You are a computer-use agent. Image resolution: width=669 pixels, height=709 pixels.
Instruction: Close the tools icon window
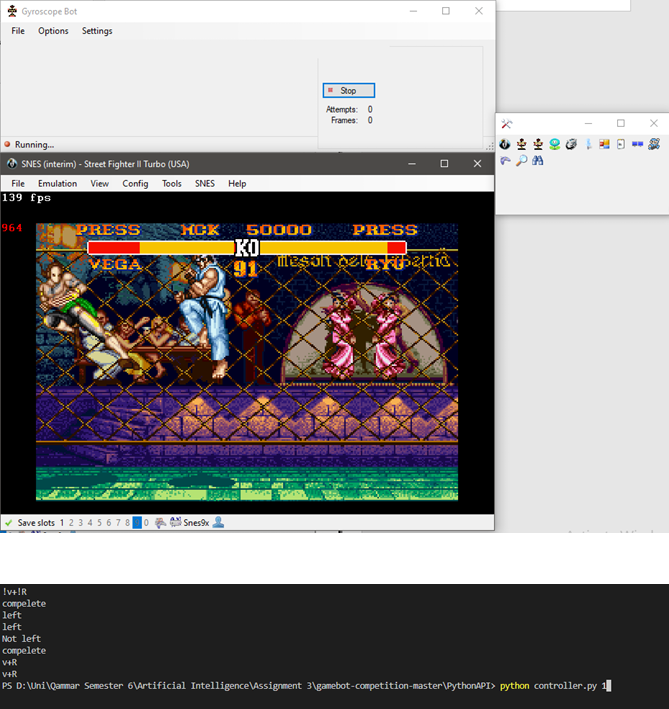pos(654,123)
